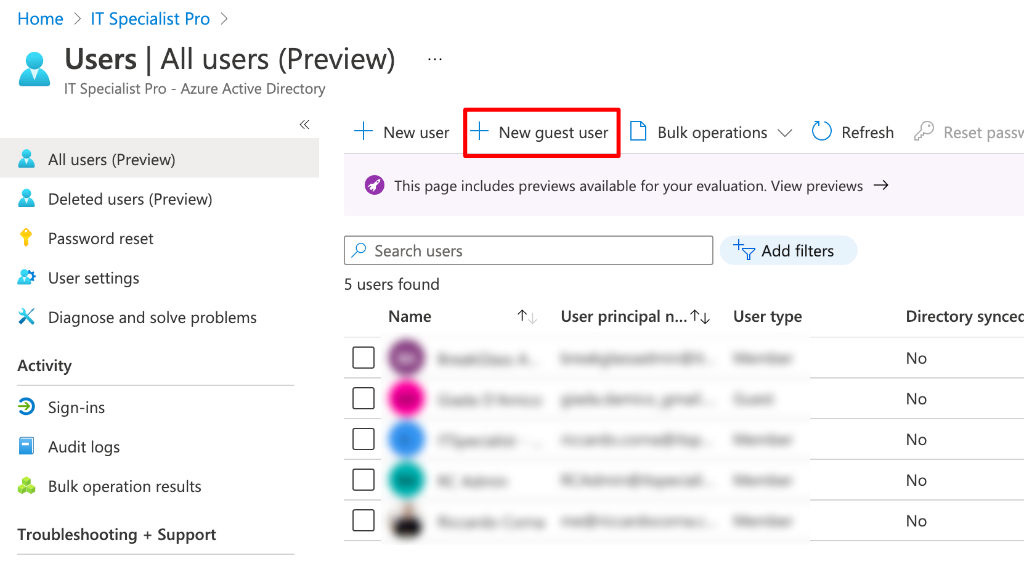Open User settings

(x=93, y=278)
